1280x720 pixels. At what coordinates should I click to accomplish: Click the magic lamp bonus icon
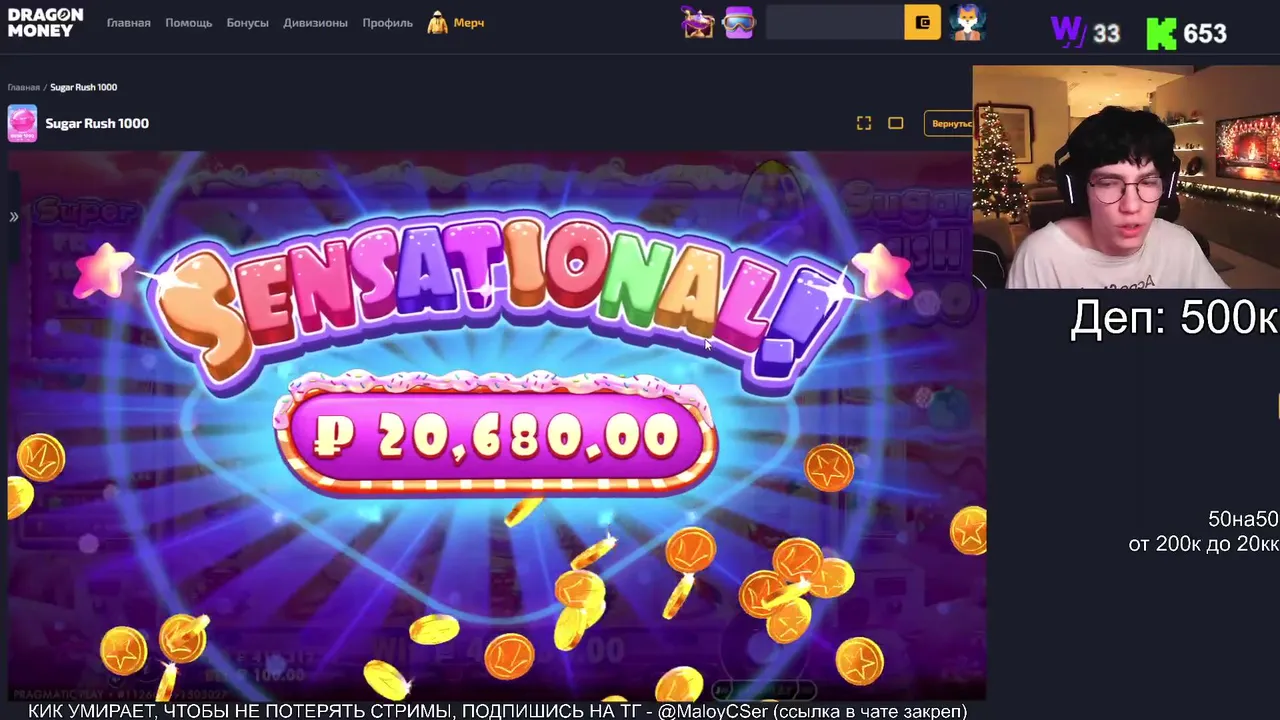point(698,22)
